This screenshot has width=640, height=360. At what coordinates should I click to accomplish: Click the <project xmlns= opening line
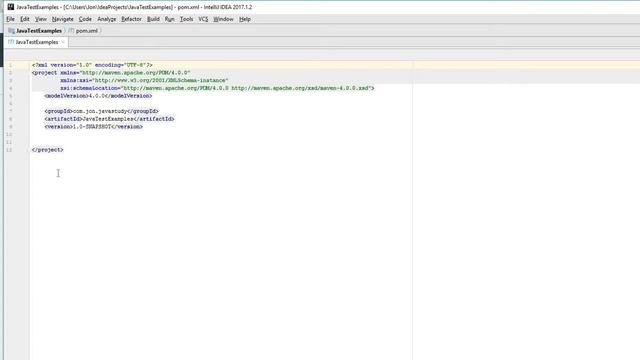click(111, 73)
